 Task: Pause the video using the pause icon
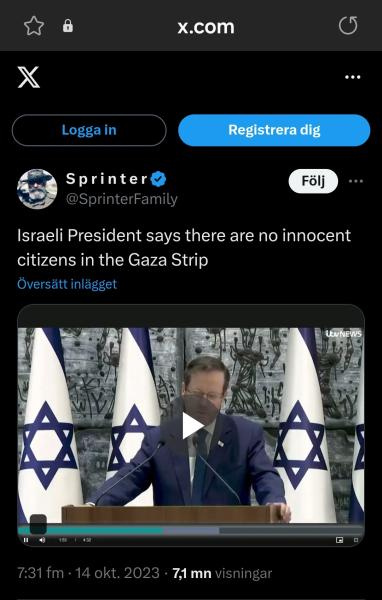[x=26, y=540]
